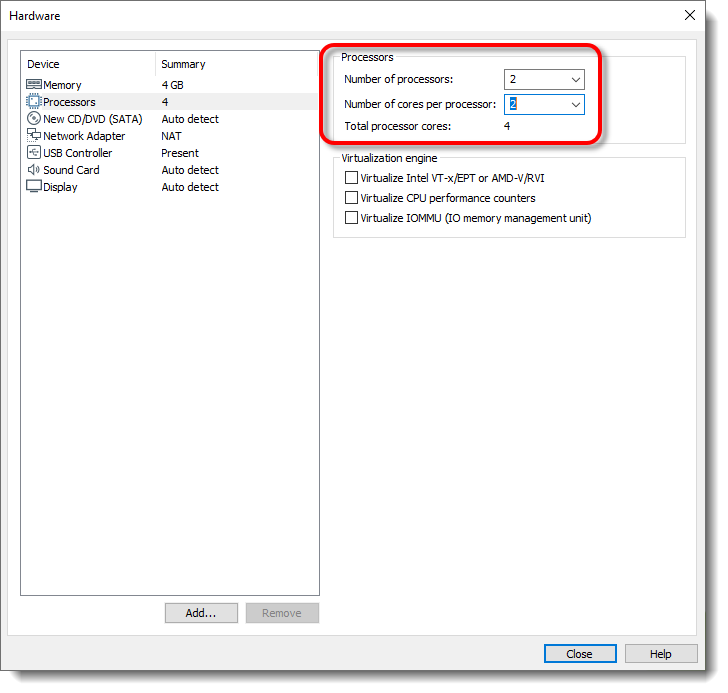This screenshot has width=728, height=693.
Task: Close the Hardware dialog with X
Action: point(690,15)
